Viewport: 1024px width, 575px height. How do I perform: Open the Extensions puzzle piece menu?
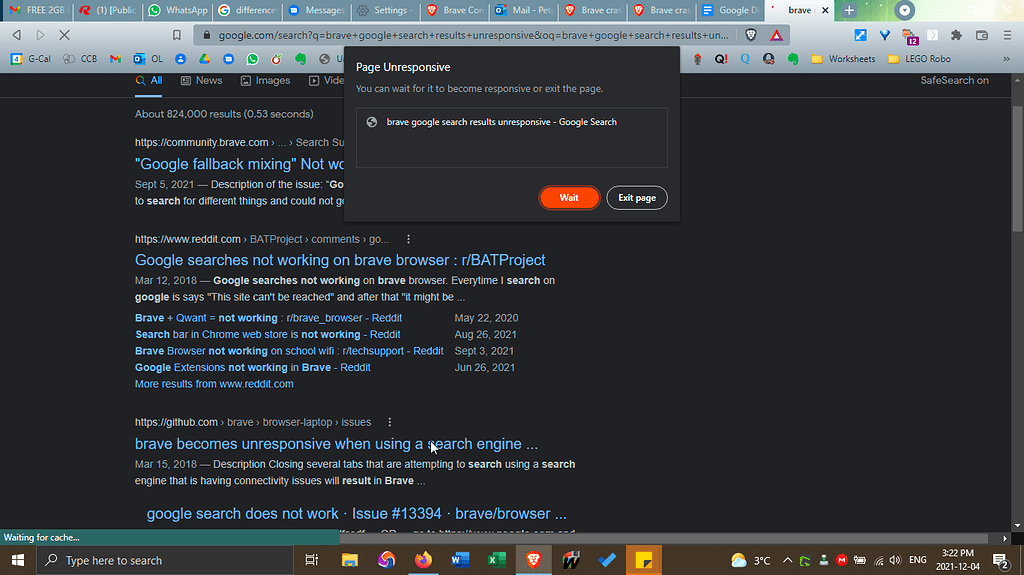click(x=957, y=35)
